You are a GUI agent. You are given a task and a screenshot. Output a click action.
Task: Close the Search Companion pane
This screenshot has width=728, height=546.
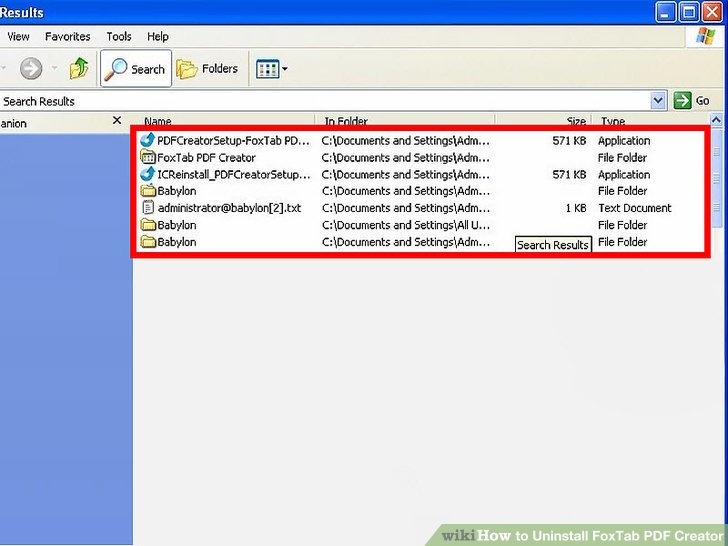coord(117,121)
